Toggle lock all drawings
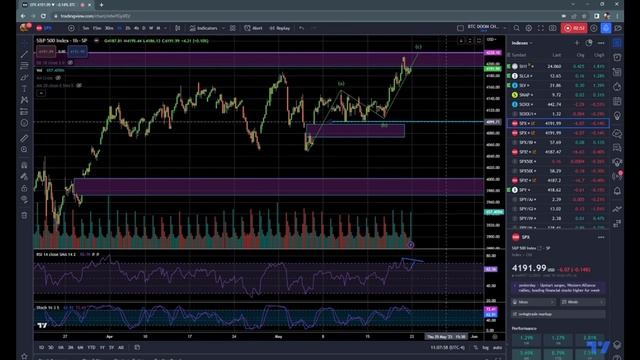 point(24,188)
